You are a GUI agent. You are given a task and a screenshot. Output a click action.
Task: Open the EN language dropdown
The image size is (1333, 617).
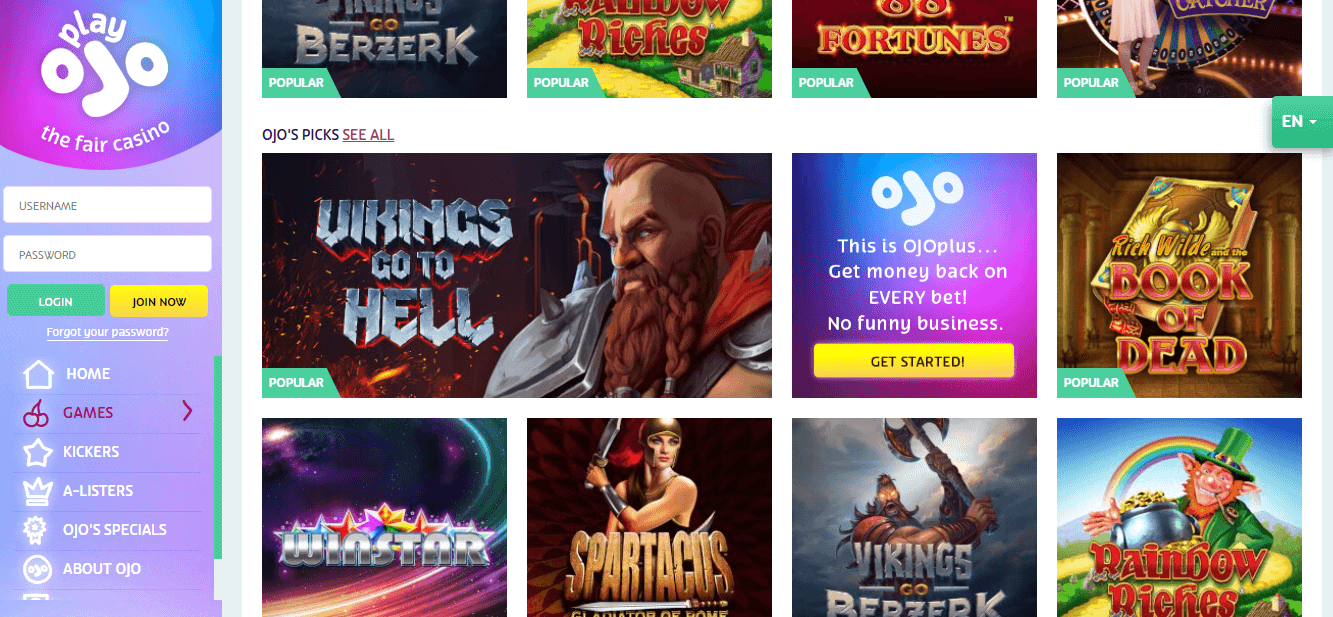[1301, 122]
